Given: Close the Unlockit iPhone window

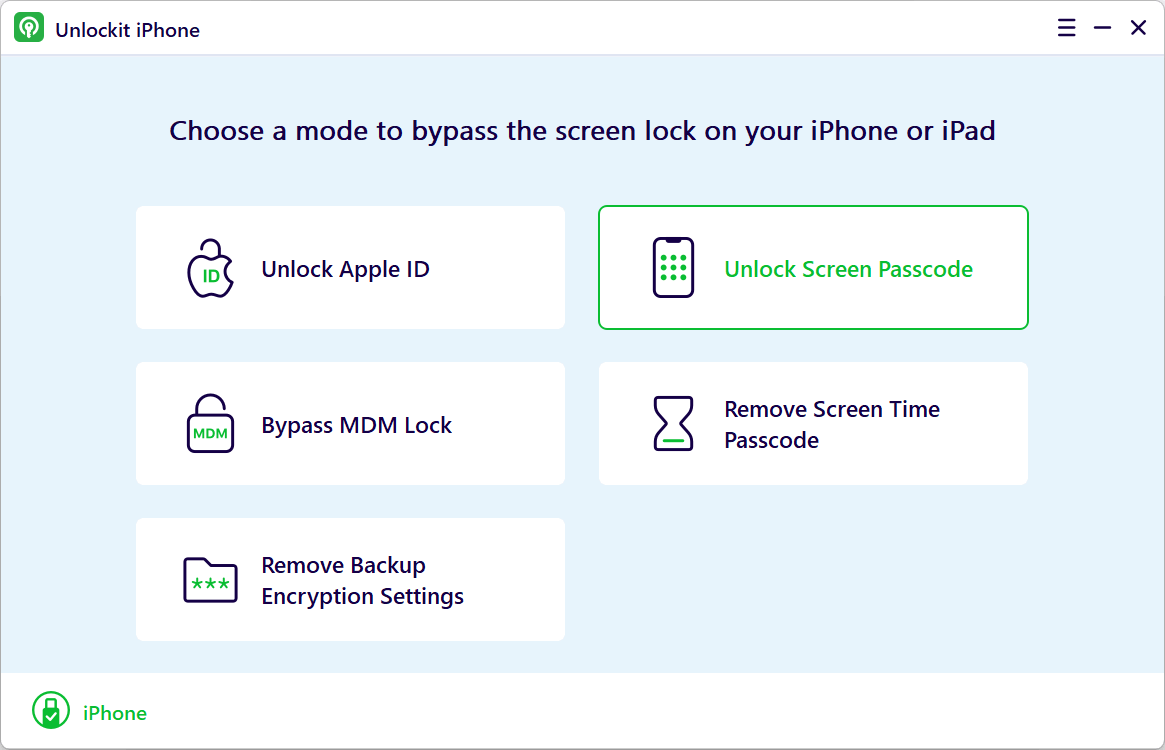Looking at the screenshot, I should pos(1138,28).
